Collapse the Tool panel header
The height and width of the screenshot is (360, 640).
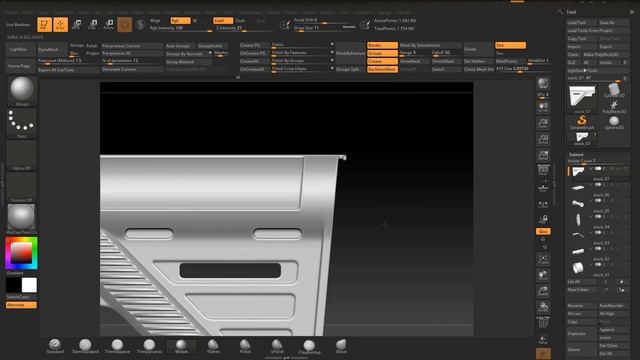[x=571, y=12]
